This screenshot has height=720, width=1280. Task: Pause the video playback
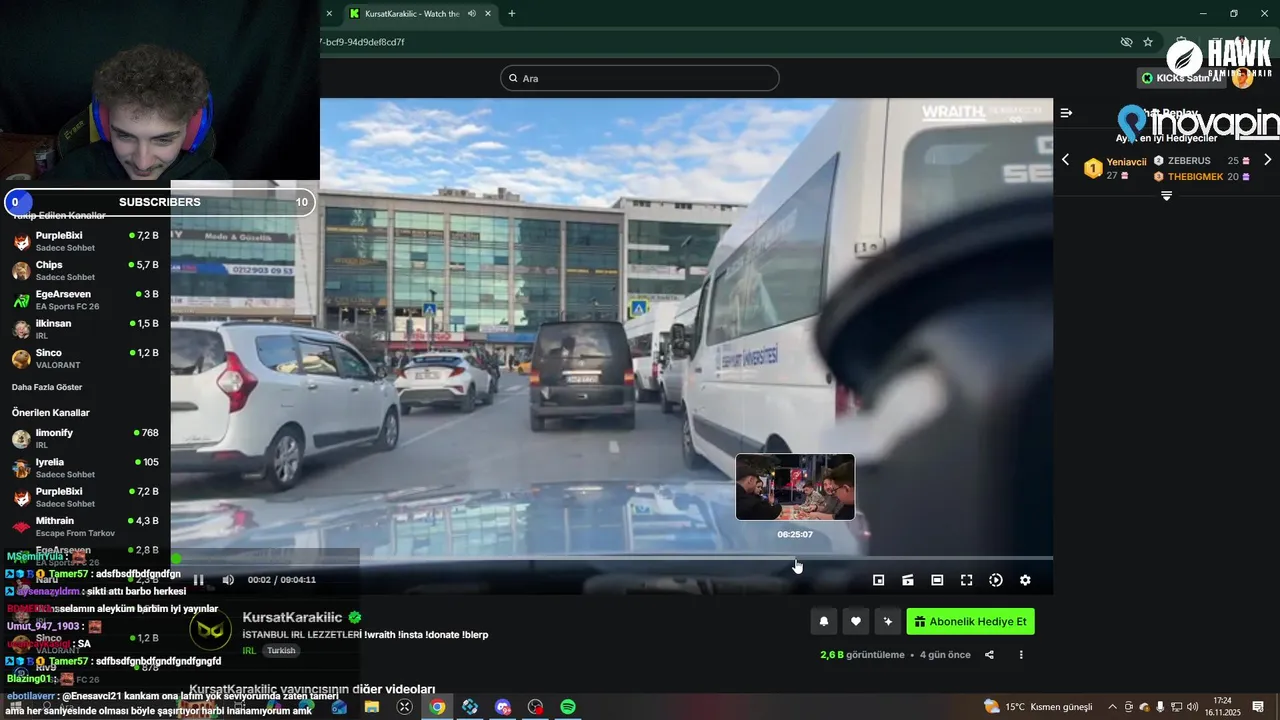pyautogui.click(x=198, y=580)
